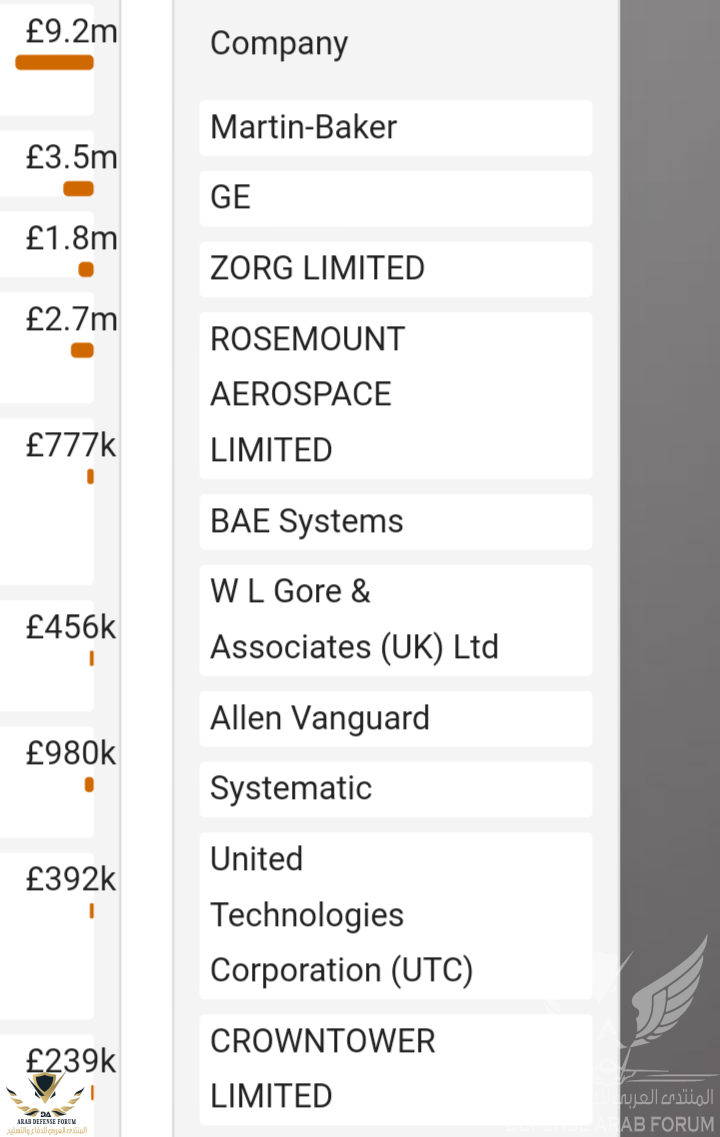
Task: Click the Martin-Baker company entry
Action: [x=395, y=128]
